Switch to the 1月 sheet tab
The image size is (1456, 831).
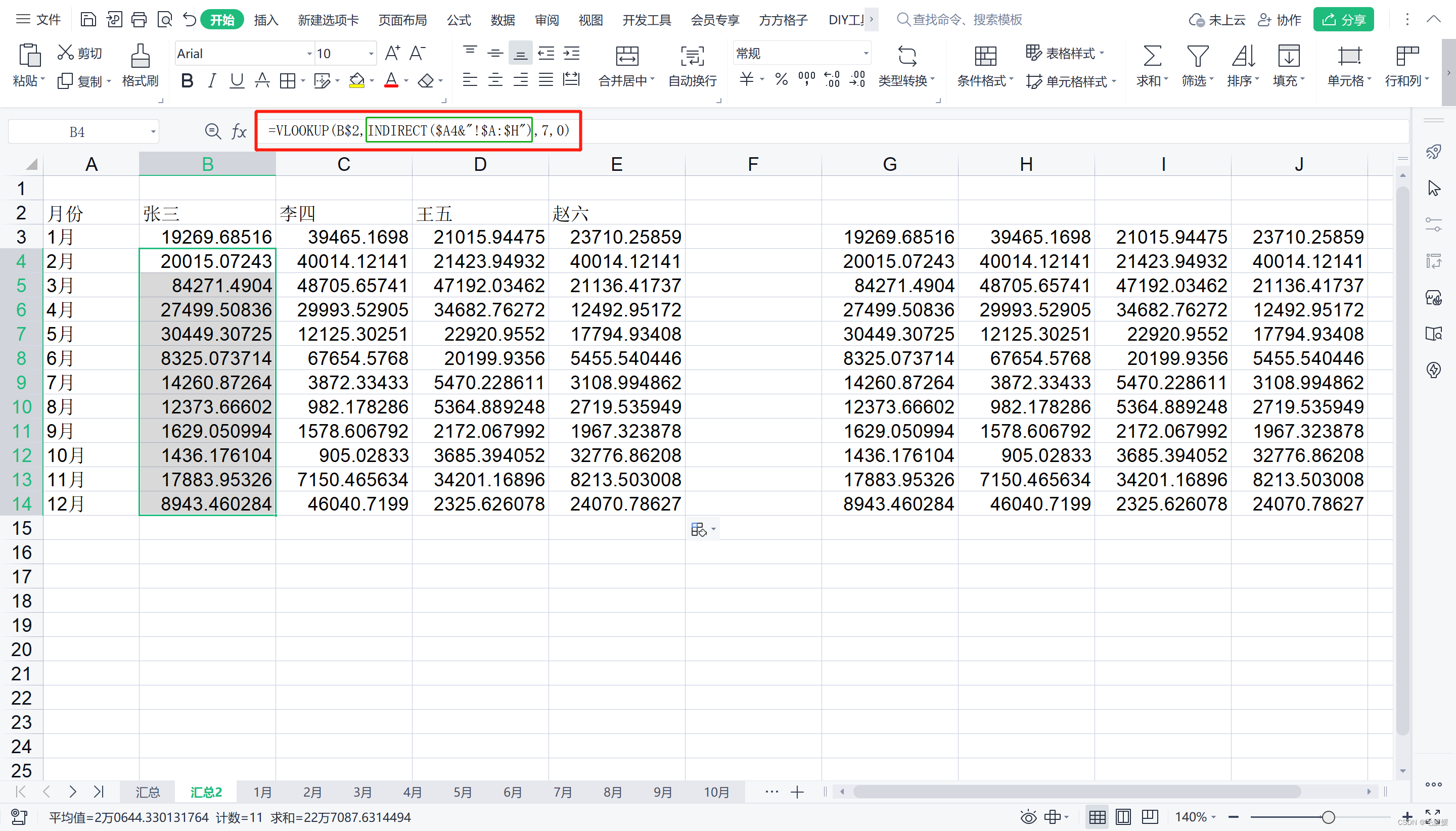click(262, 792)
